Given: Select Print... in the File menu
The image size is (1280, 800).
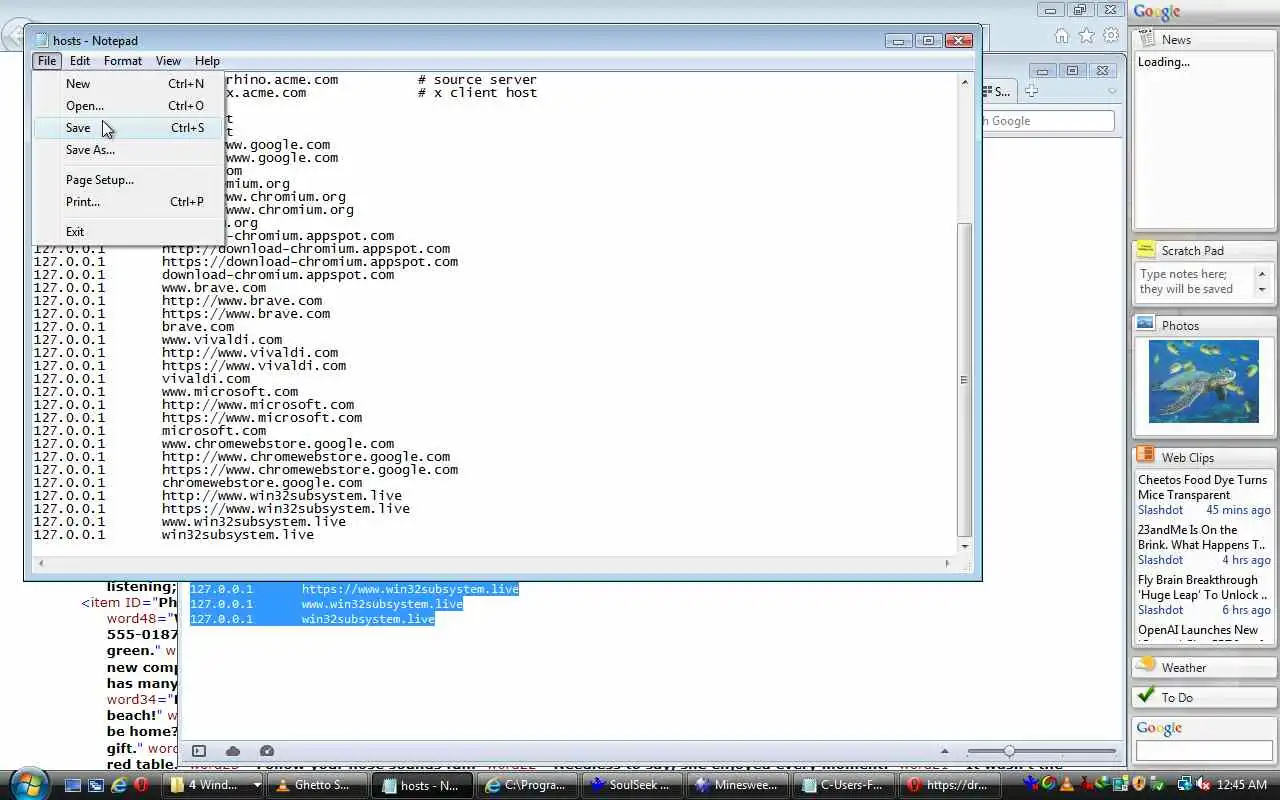Looking at the screenshot, I should click(128, 202).
